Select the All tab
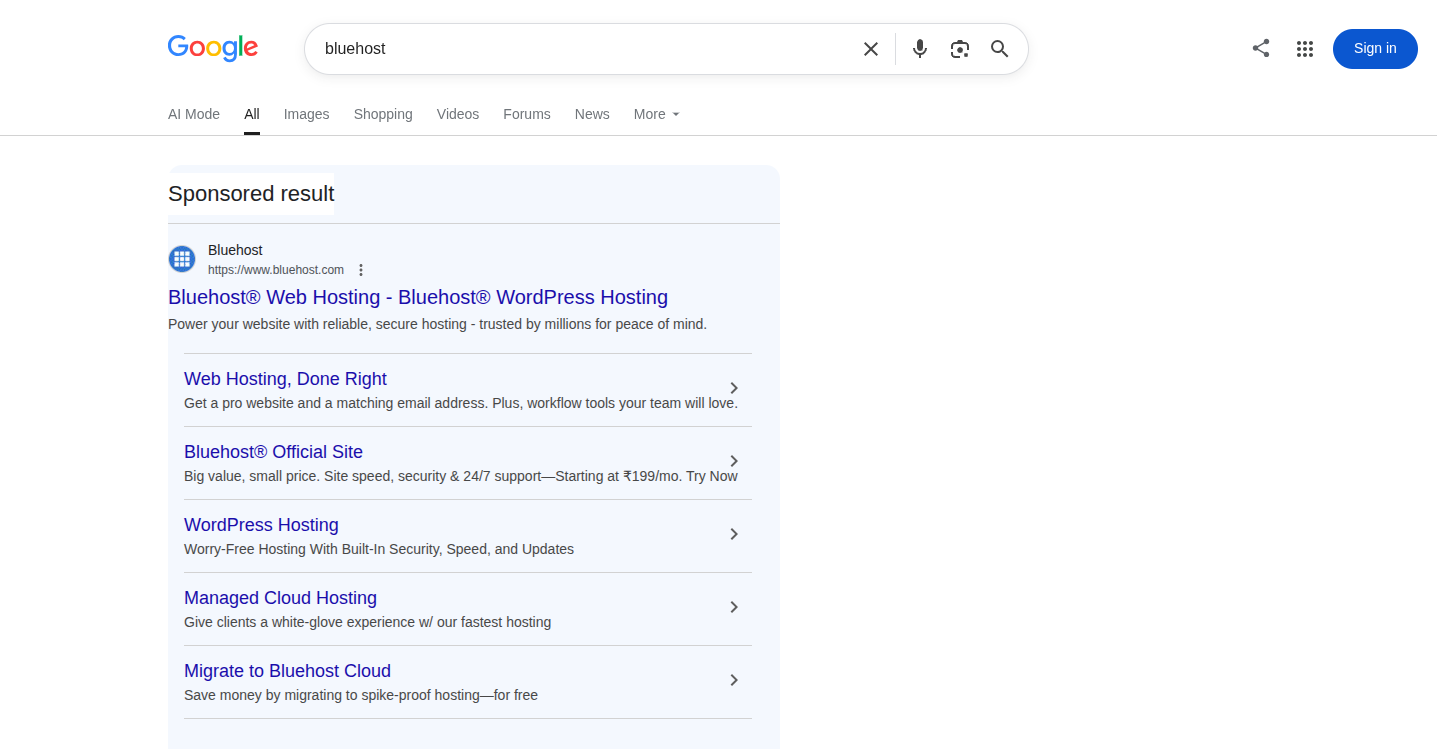 click(x=252, y=114)
